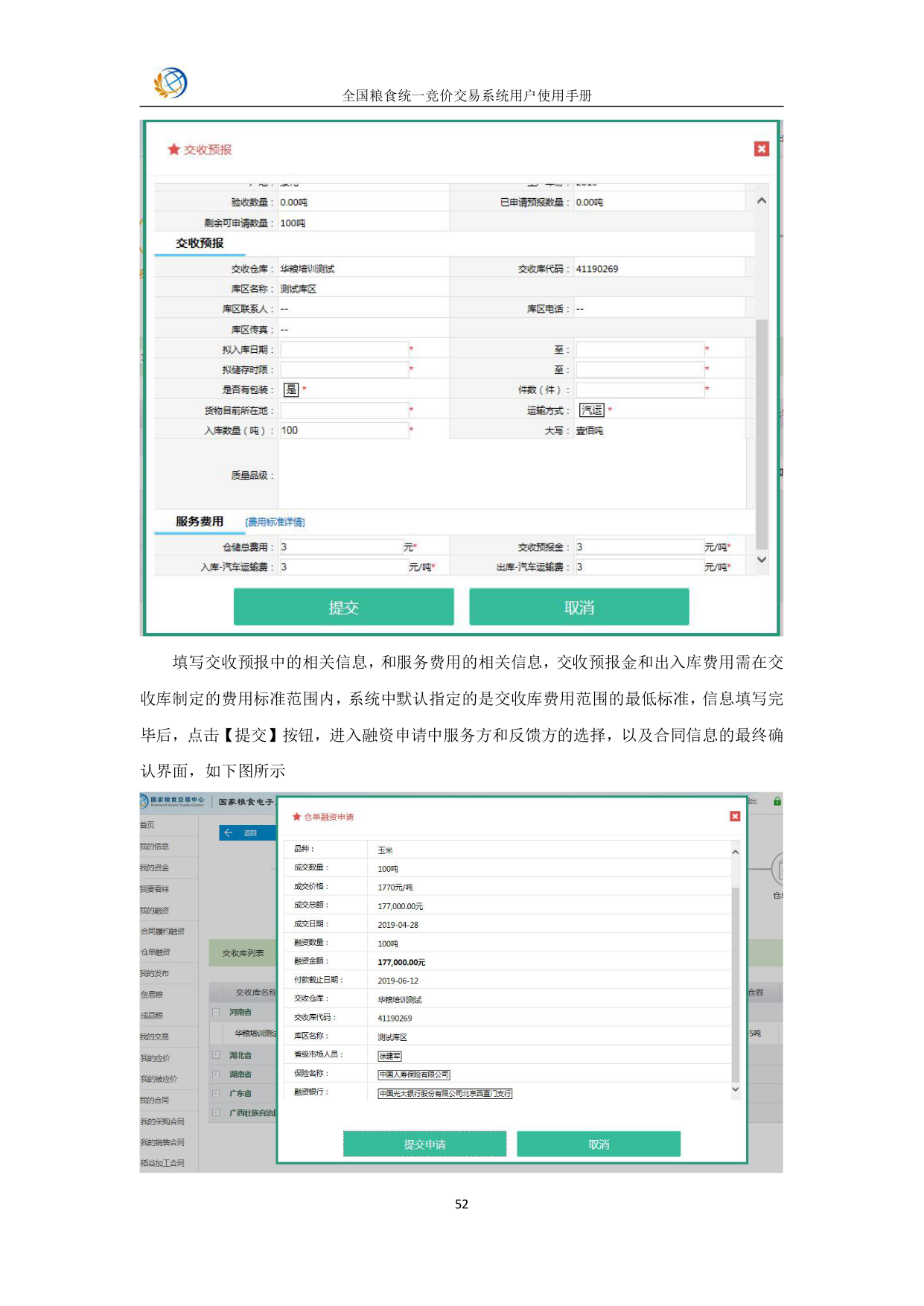Click the 入库数量(吨) field showing 100
This screenshot has height=1306, width=924.
point(344,430)
